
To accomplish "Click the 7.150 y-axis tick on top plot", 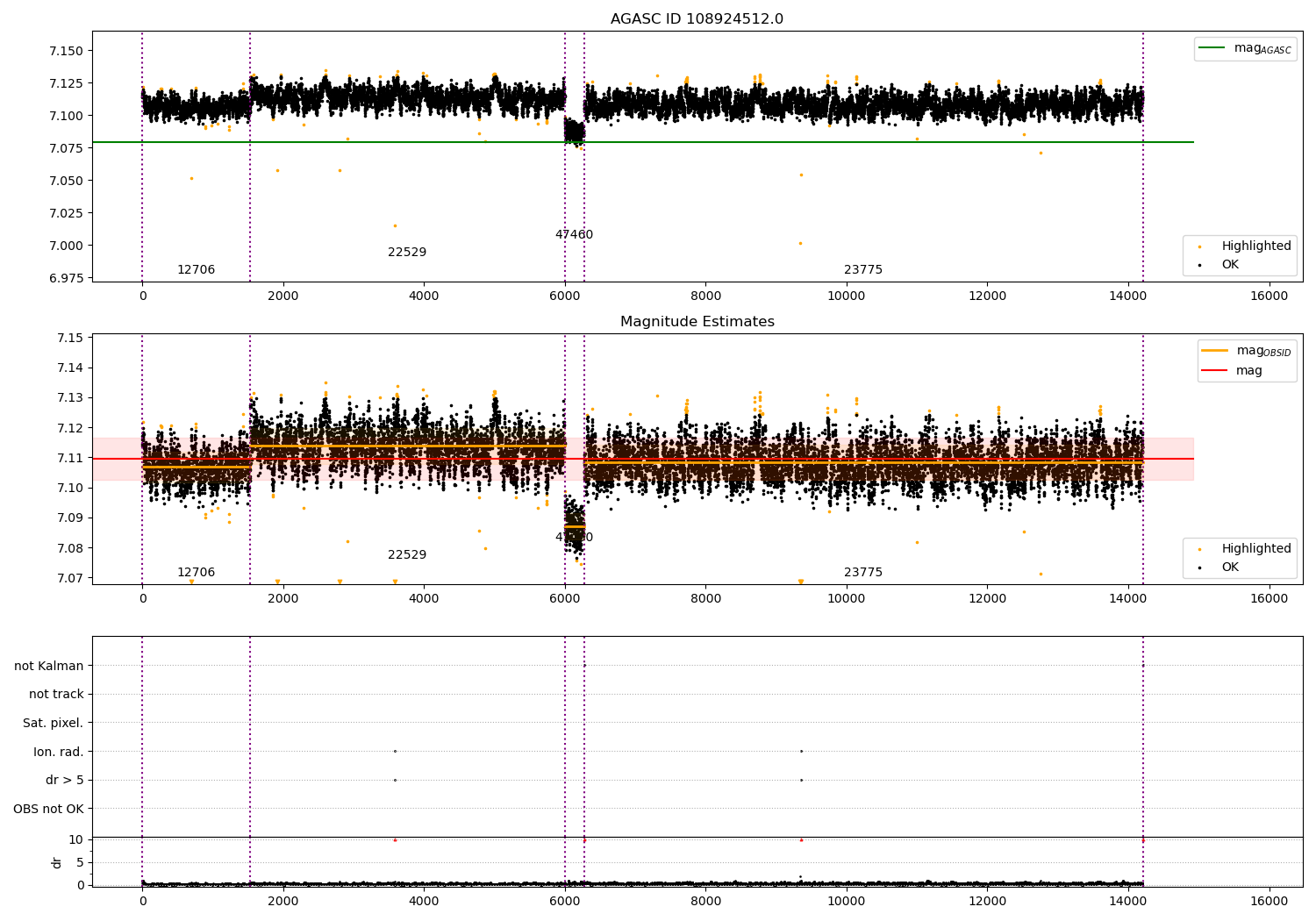I will pyautogui.click(x=66, y=51).
